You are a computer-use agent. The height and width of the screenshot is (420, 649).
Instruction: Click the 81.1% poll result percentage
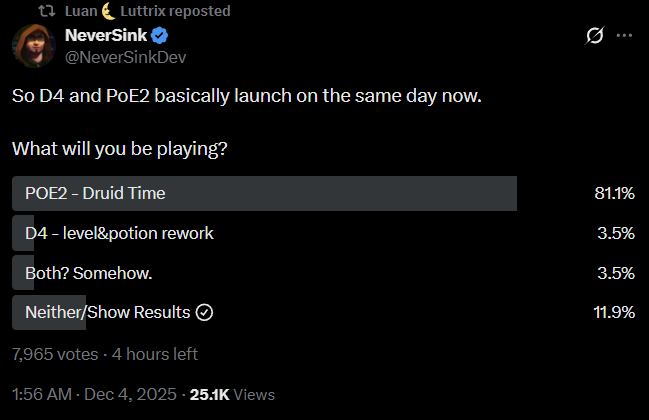615,194
